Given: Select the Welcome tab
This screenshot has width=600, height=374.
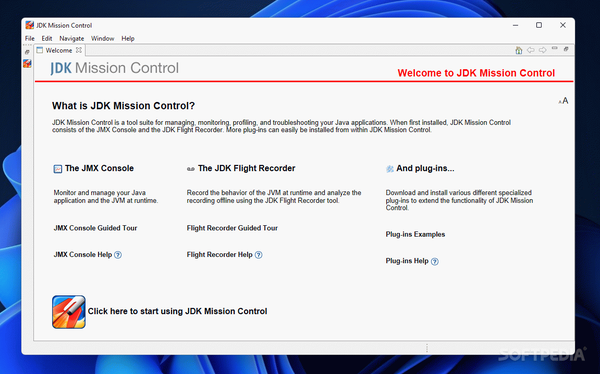Looking at the screenshot, I should point(59,50).
